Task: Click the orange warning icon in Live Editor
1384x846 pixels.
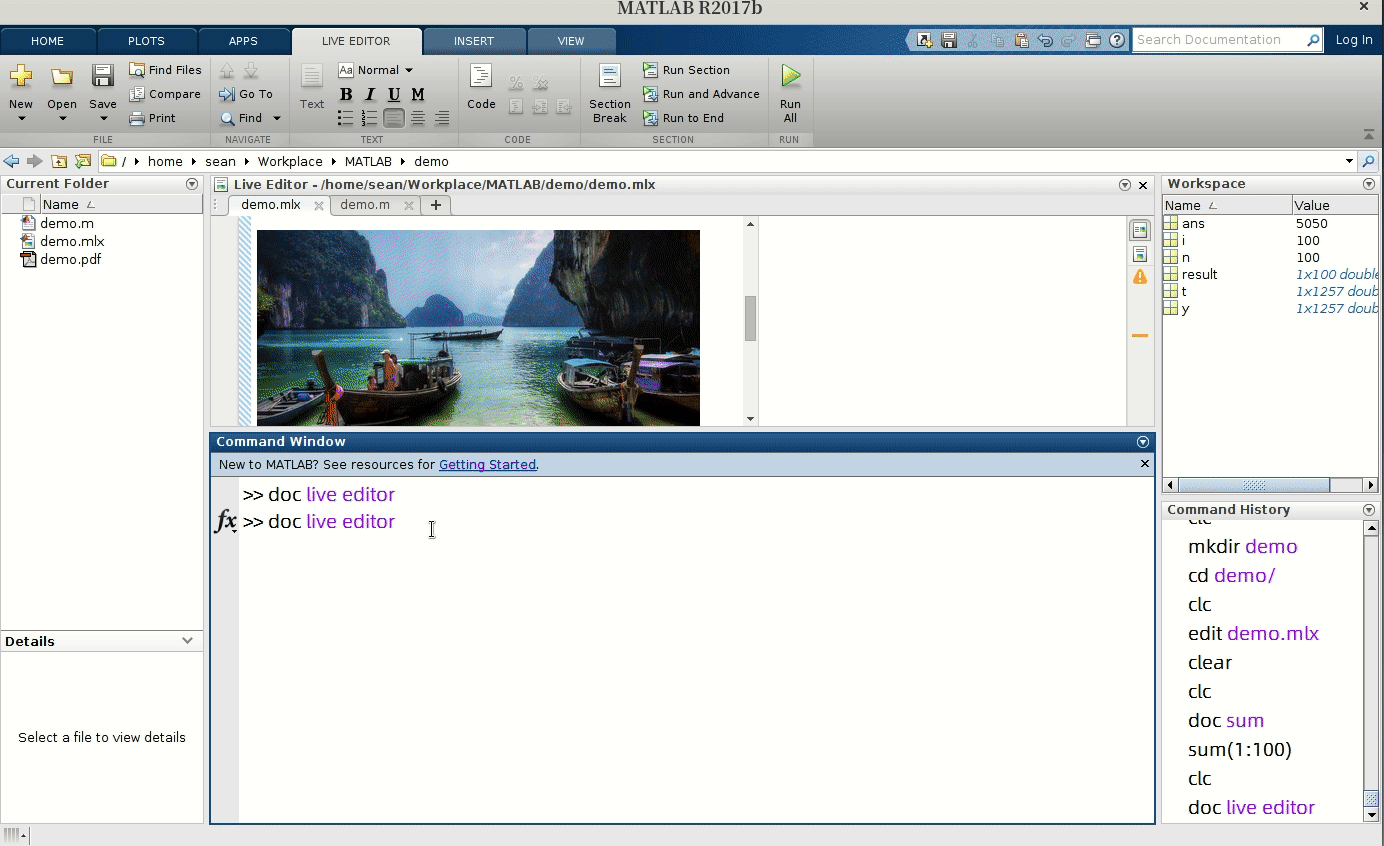Action: coord(1140,277)
